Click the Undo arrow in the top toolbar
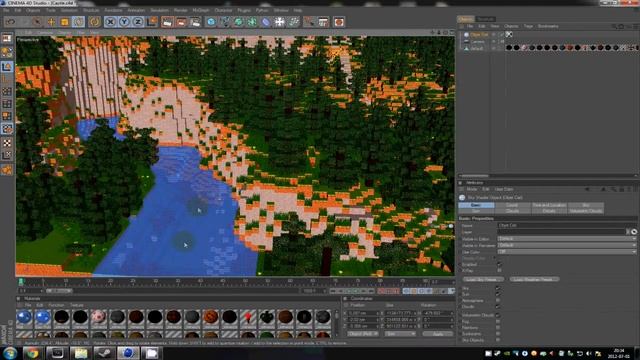Screen dimensions: 640x360 [11, 22]
